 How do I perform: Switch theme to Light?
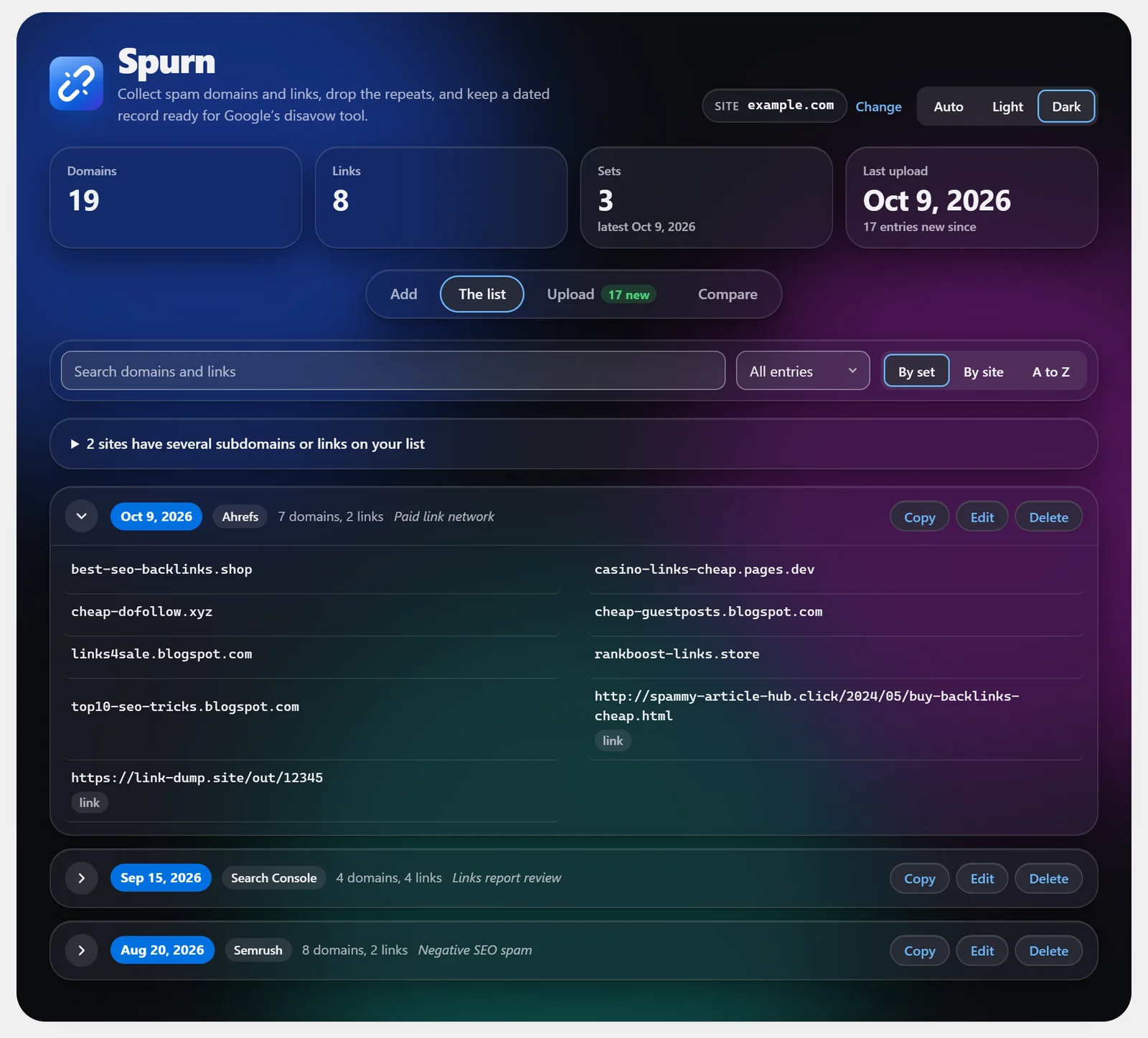[x=1007, y=107]
